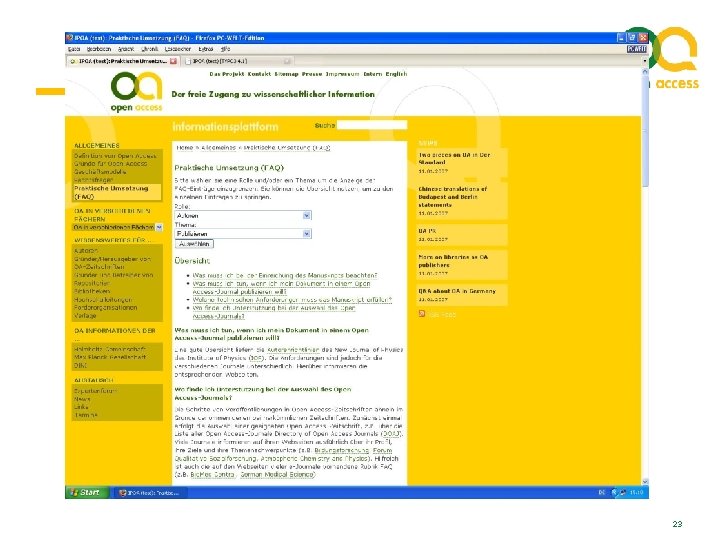
Task: Click the vertical scrollbar thumb
Action: point(645,131)
